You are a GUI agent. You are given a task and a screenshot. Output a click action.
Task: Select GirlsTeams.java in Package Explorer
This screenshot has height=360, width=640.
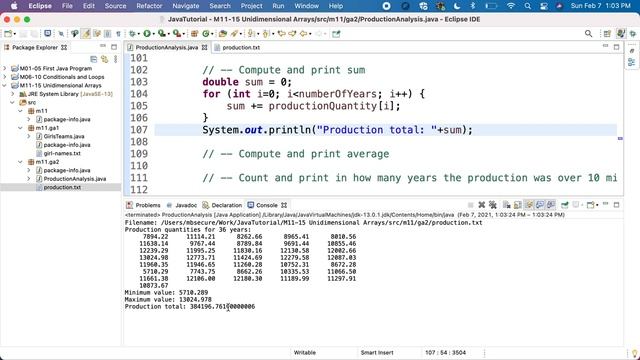click(x=64, y=136)
